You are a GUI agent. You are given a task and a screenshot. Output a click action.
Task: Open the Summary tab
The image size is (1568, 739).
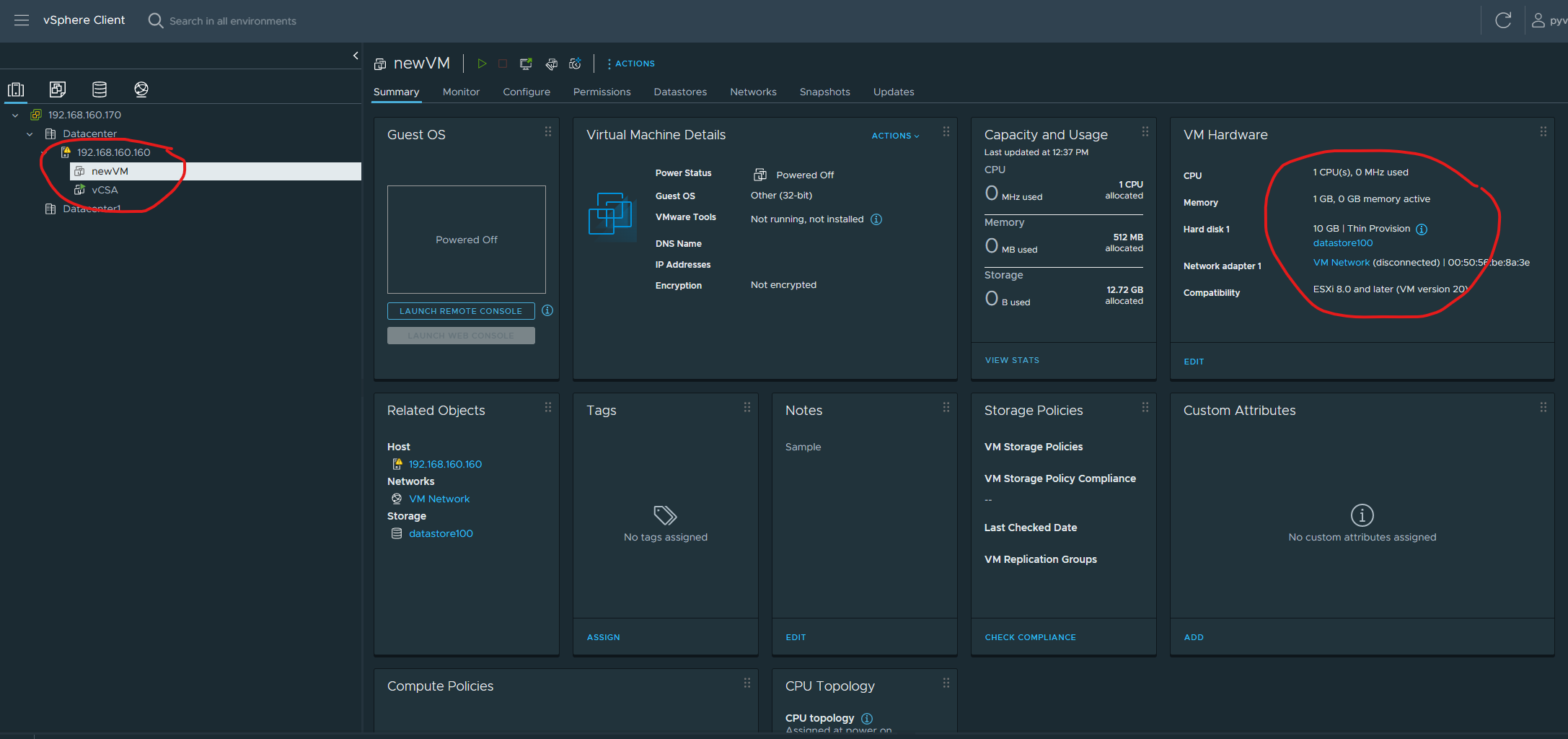pyautogui.click(x=396, y=92)
